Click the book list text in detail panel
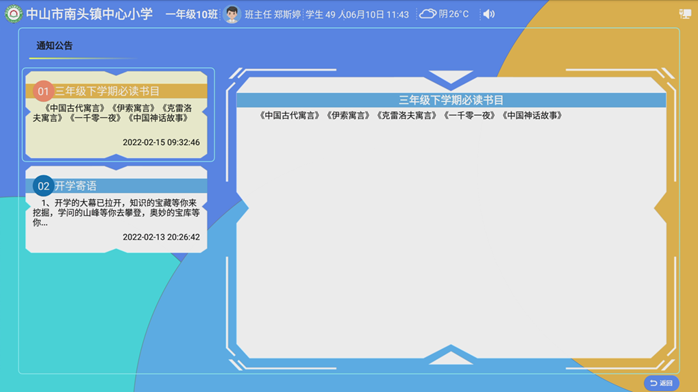 click(x=410, y=116)
